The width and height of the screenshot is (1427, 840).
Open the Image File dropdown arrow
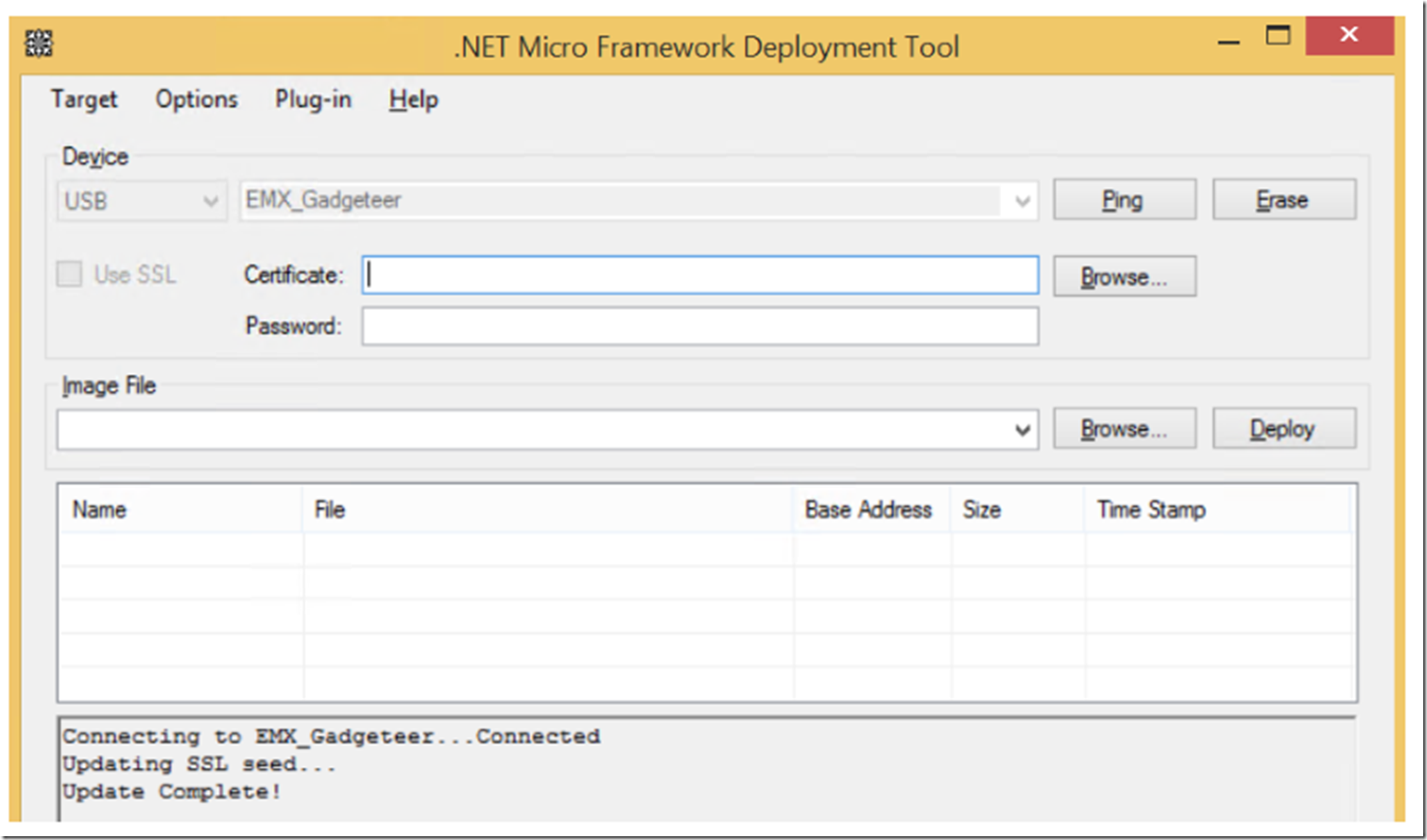(1022, 430)
